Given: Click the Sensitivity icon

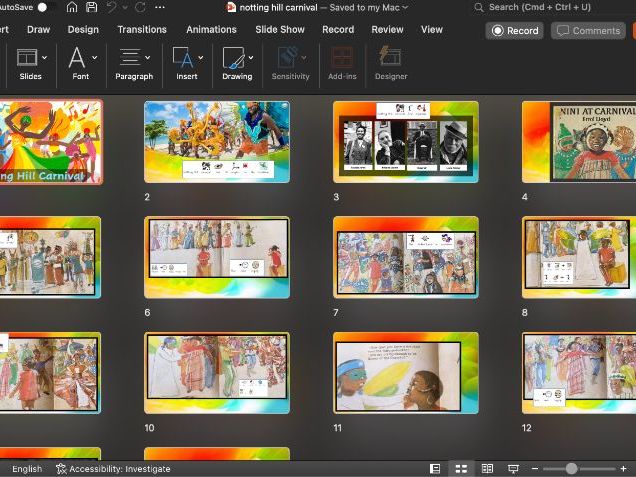Looking at the screenshot, I should pos(287,58).
